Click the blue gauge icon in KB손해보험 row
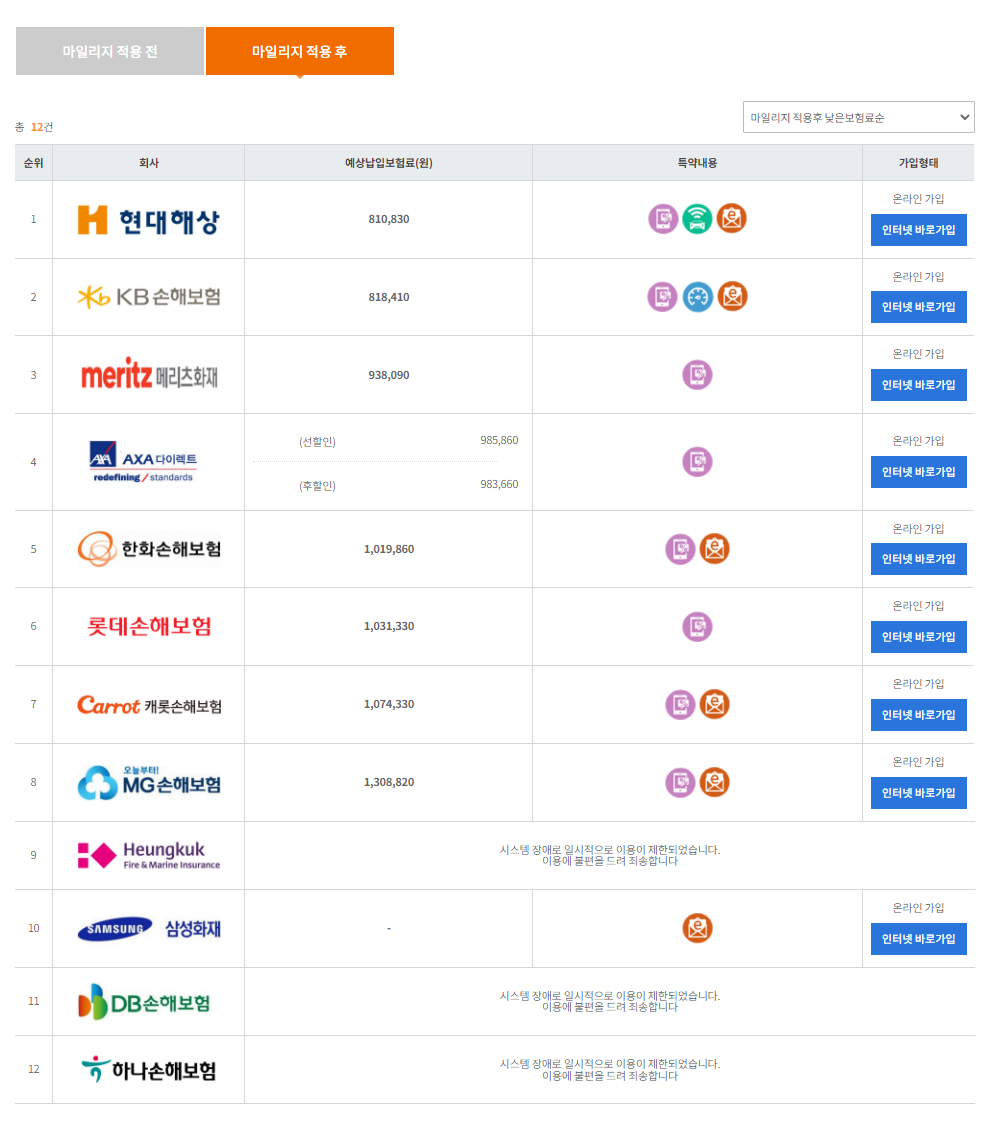The height and width of the screenshot is (1123, 1005). (697, 297)
